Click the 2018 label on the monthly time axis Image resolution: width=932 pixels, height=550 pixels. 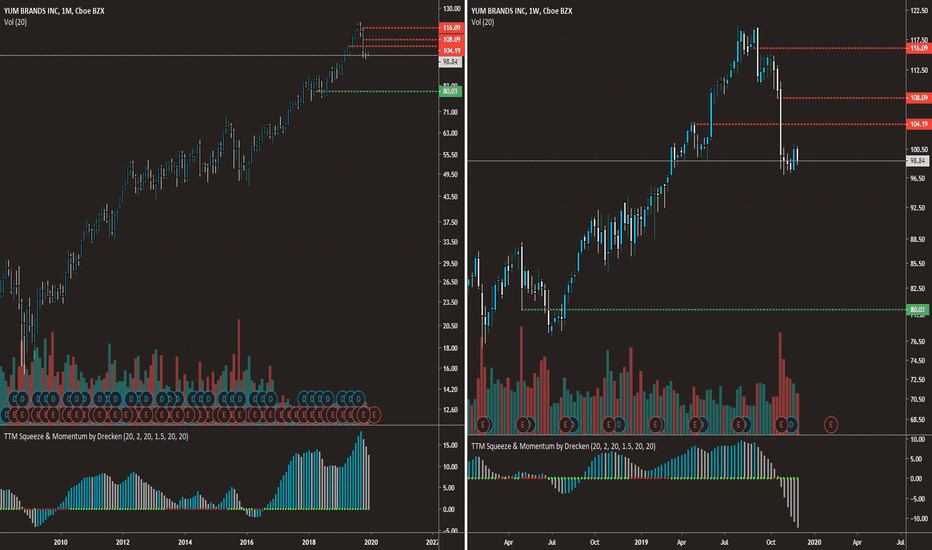[308, 542]
